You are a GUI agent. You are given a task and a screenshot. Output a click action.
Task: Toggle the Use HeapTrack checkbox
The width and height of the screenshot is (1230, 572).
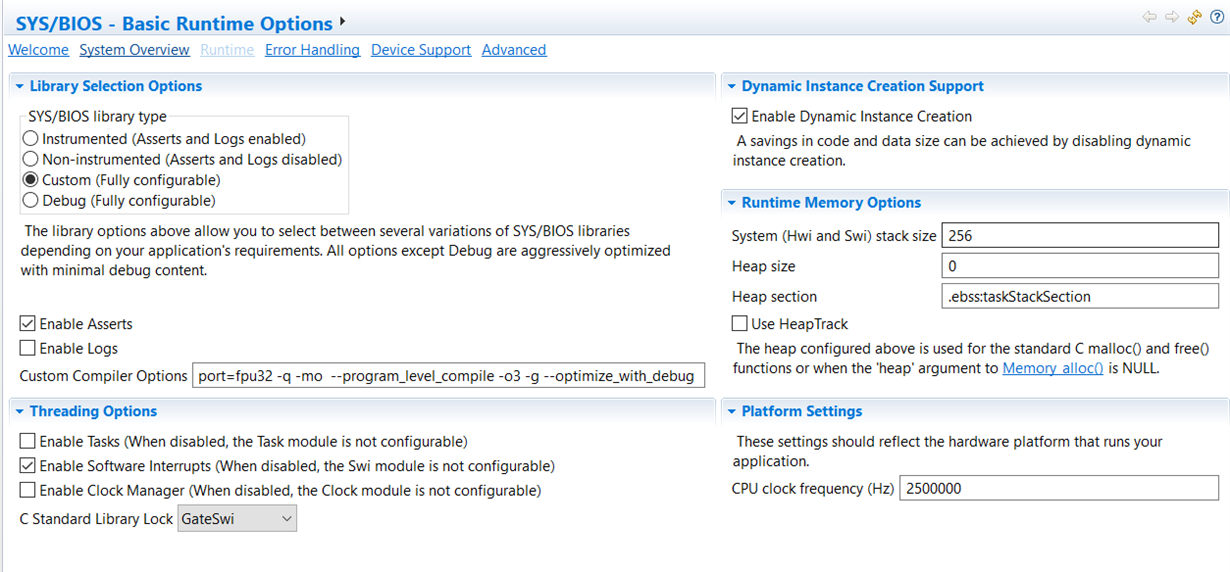coord(740,324)
